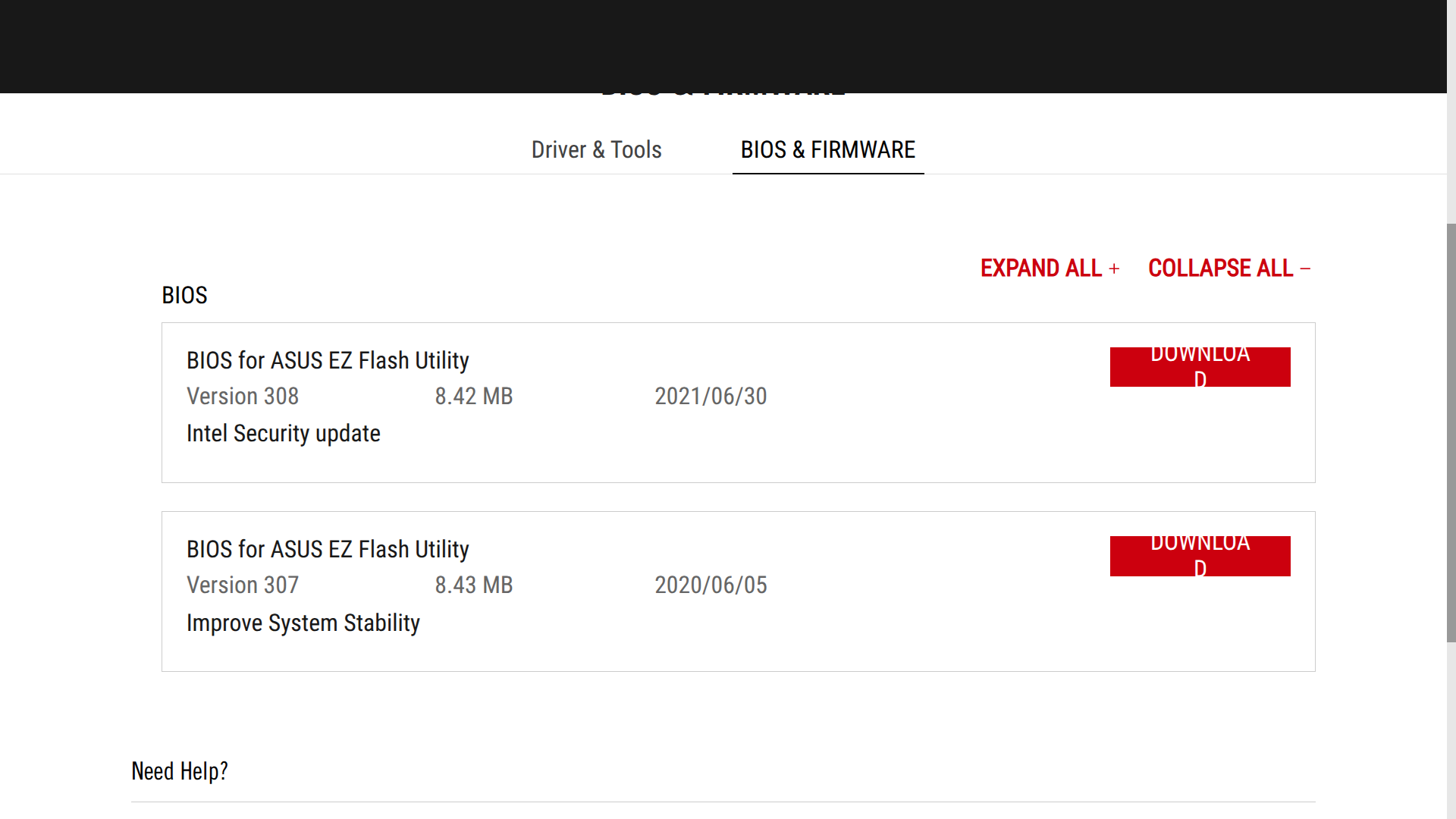The height and width of the screenshot is (819, 1456).
Task: Click the page vertical scrollbar
Action: point(1451,432)
